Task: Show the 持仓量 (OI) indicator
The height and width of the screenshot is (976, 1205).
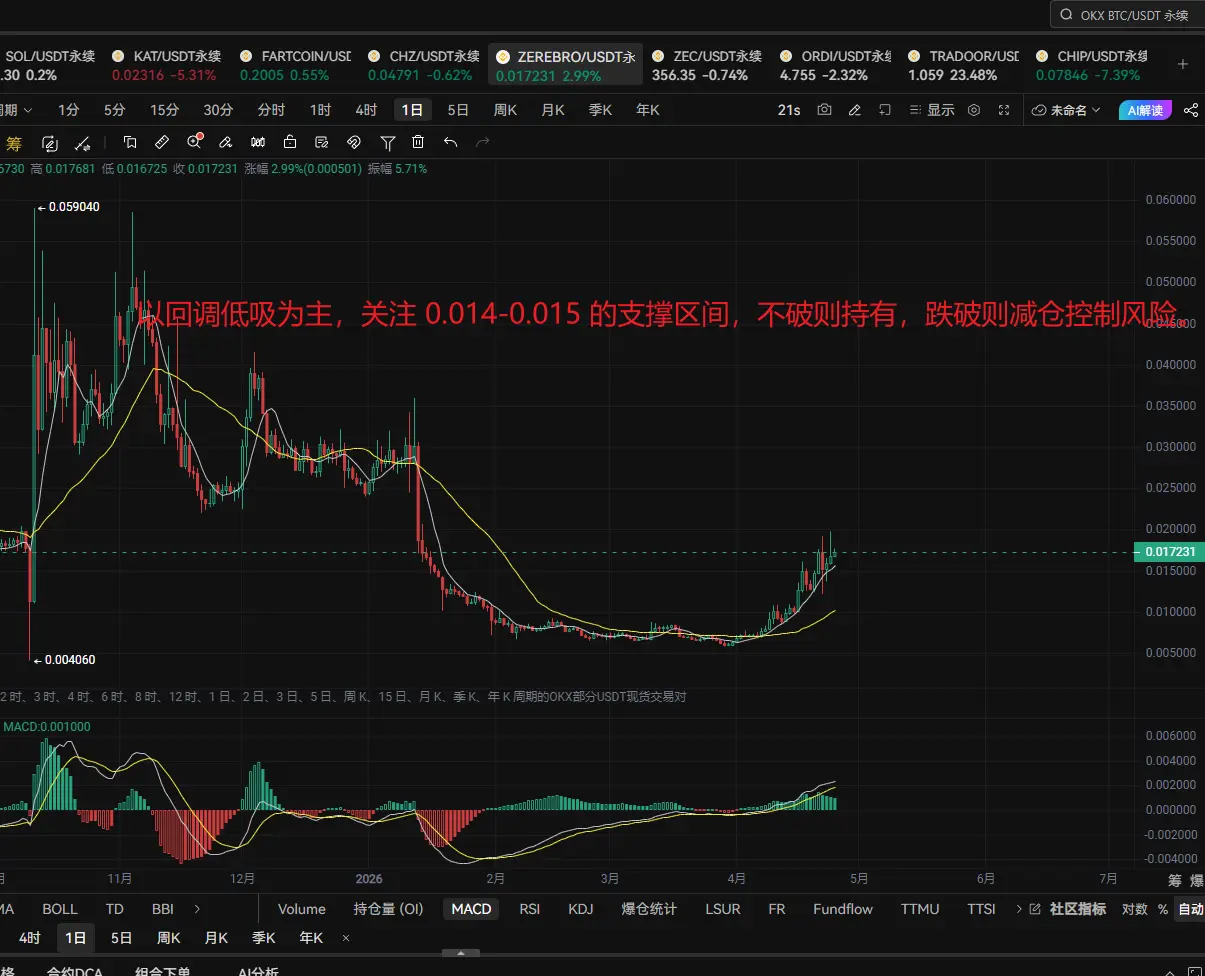Action: (x=389, y=909)
